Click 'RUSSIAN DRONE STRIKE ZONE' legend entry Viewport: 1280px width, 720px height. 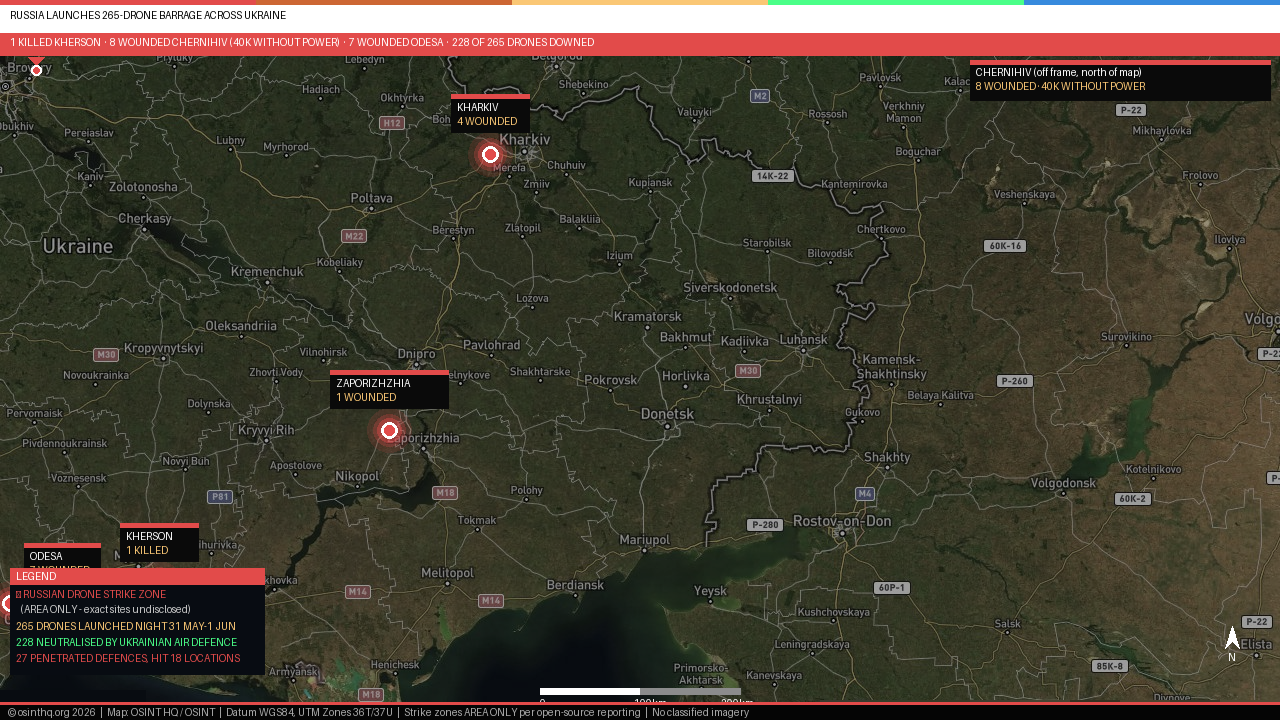click(x=91, y=594)
